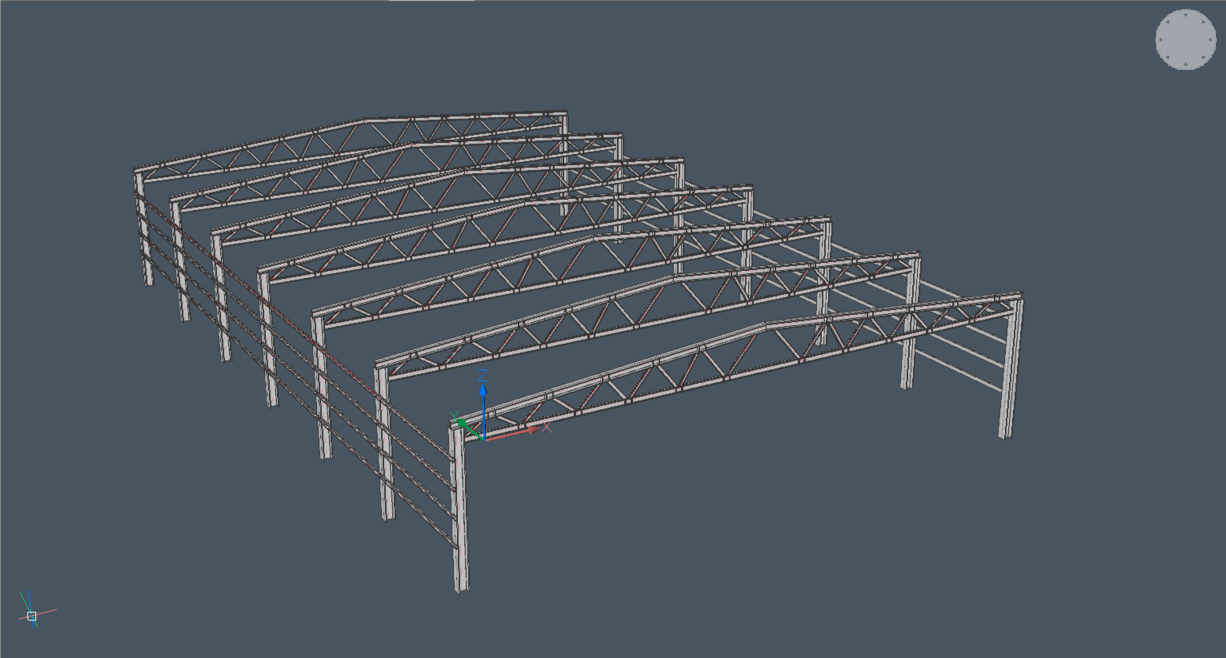Click the ridge peak of the nearest truss
This screenshot has width=1226, height=658.
[x=764, y=324]
